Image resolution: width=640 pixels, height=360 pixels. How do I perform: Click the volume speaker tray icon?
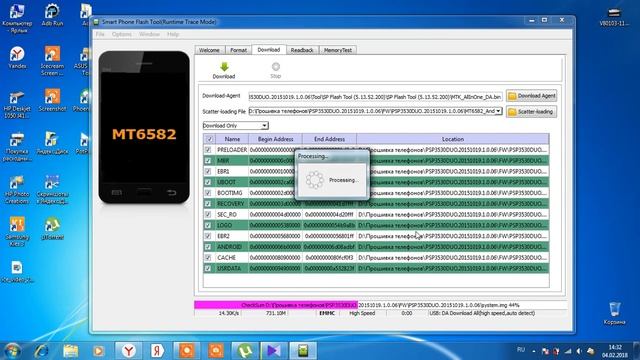[x=579, y=351]
